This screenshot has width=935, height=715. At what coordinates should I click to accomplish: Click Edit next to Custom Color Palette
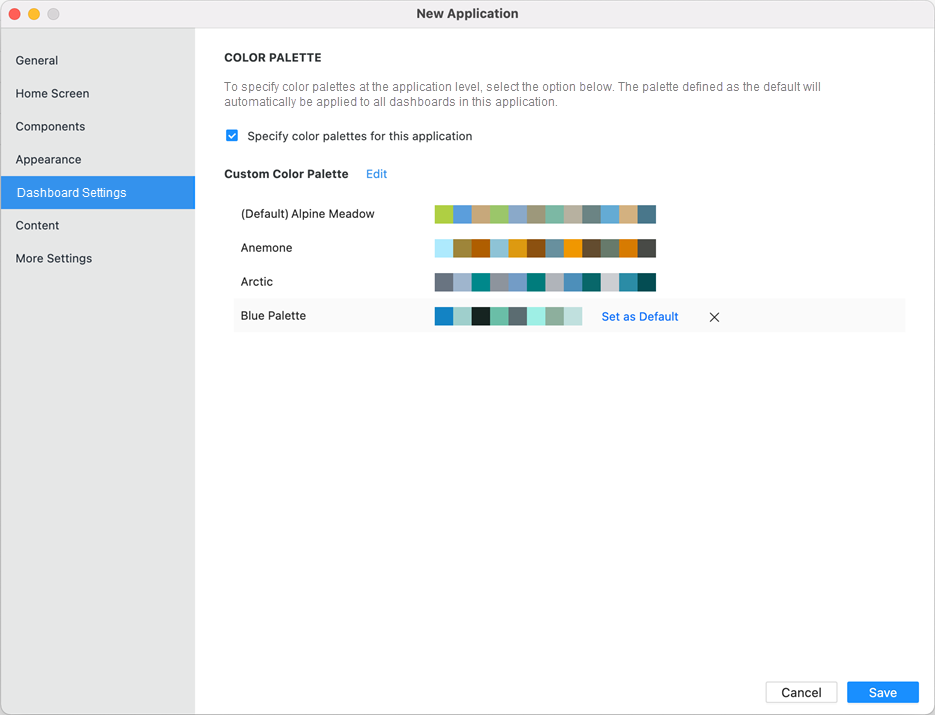coord(376,174)
